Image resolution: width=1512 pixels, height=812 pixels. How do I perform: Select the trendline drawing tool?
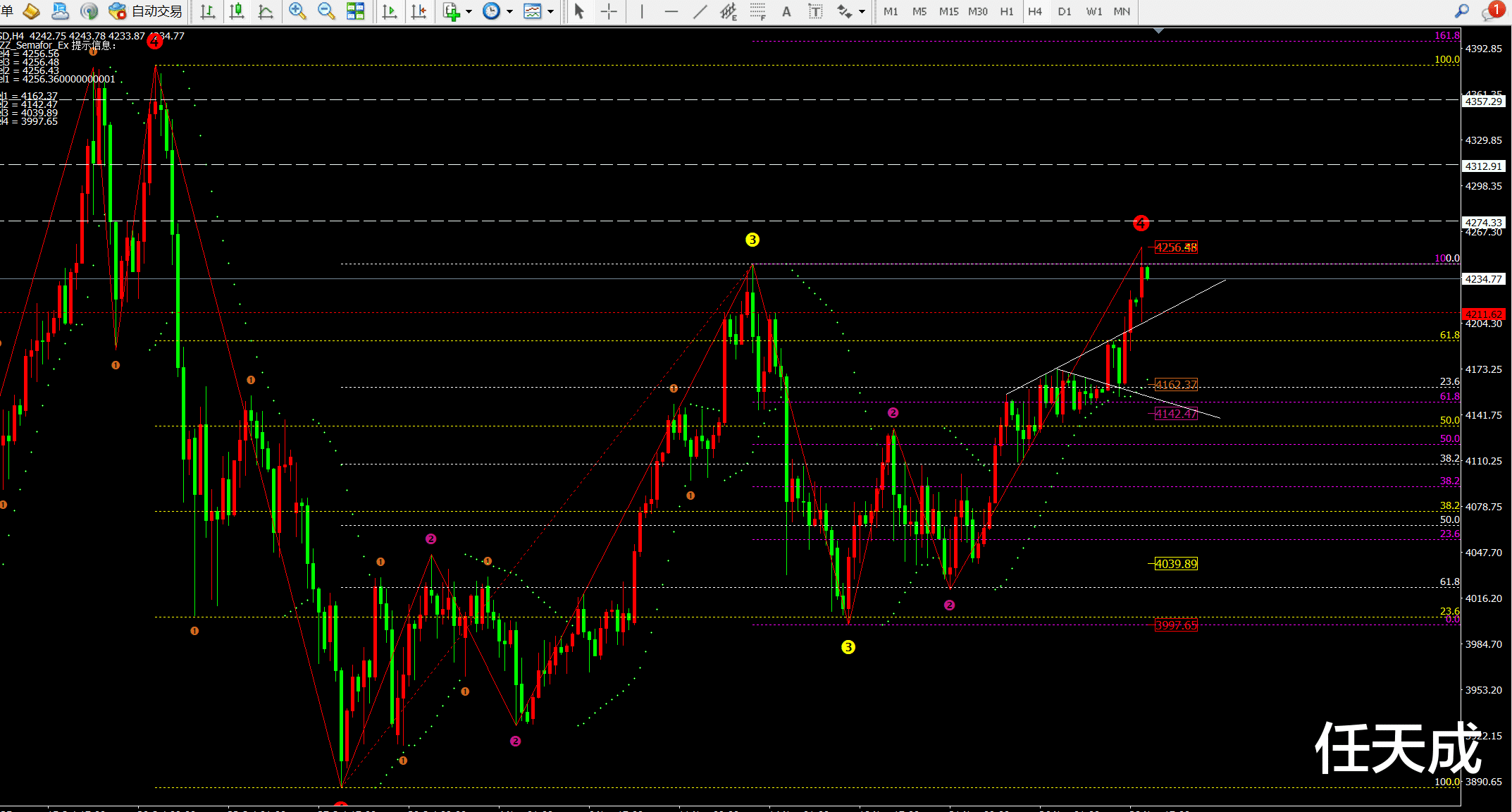[700, 11]
